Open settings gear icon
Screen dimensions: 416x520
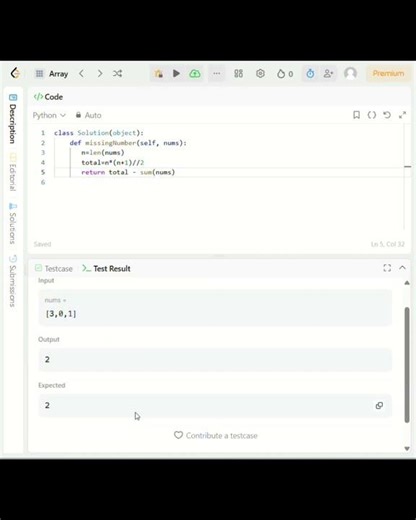pyautogui.click(x=260, y=73)
